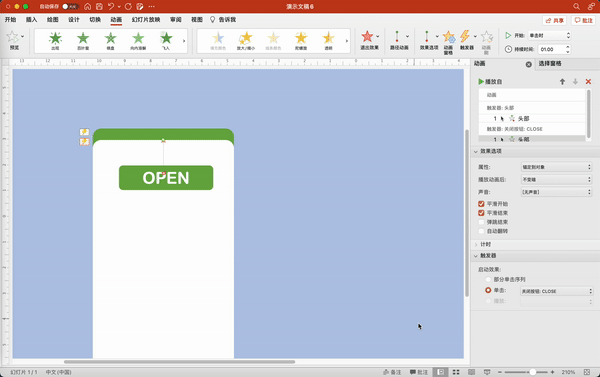This screenshot has height=377, width=600.
Task: Click the 预览 preview star icon
Action: pos(13,37)
